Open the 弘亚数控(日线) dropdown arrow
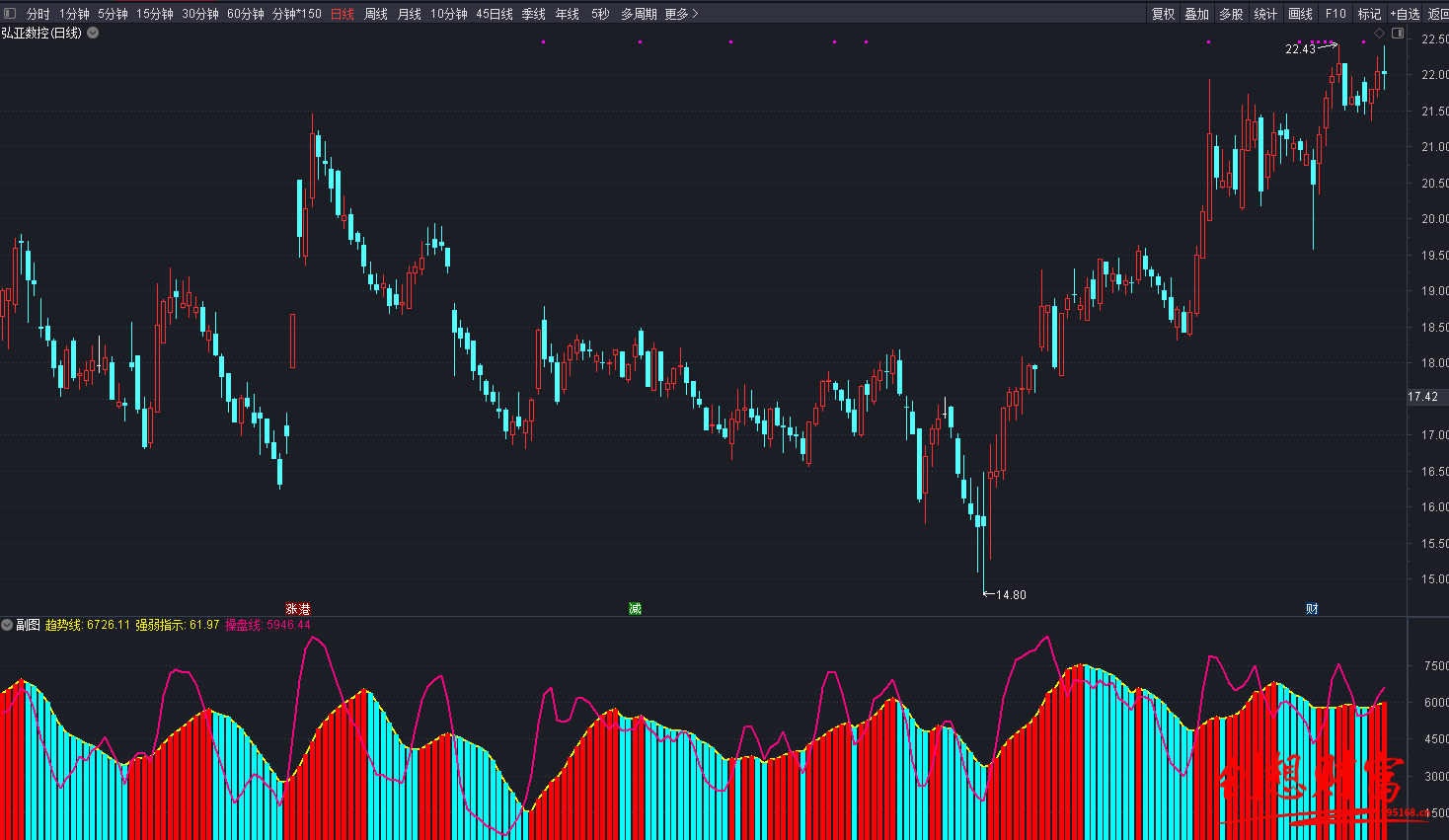This screenshot has width=1449, height=840. point(93,33)
